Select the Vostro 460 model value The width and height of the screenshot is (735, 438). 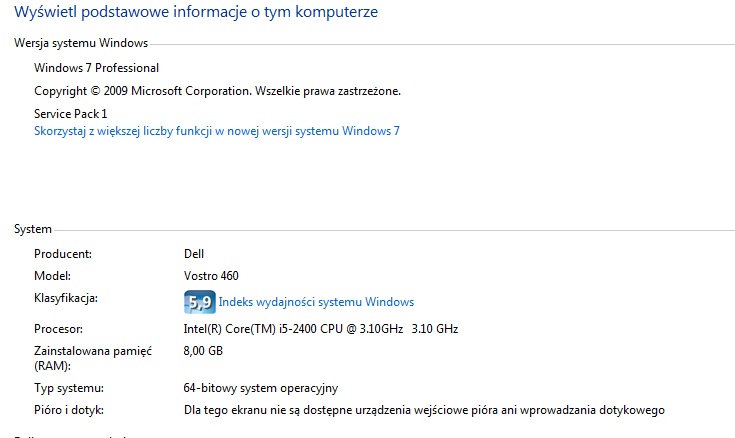[x=211, y=276]
